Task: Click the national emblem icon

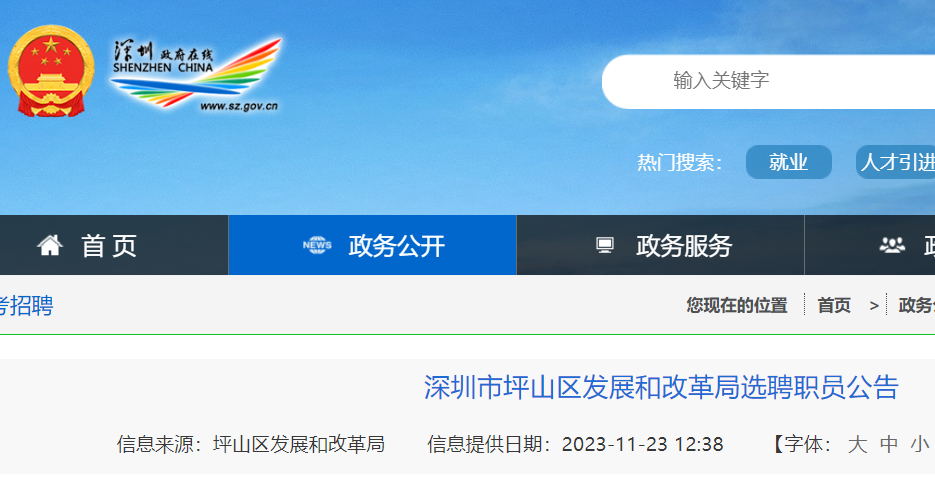Action: pos(51,70)
